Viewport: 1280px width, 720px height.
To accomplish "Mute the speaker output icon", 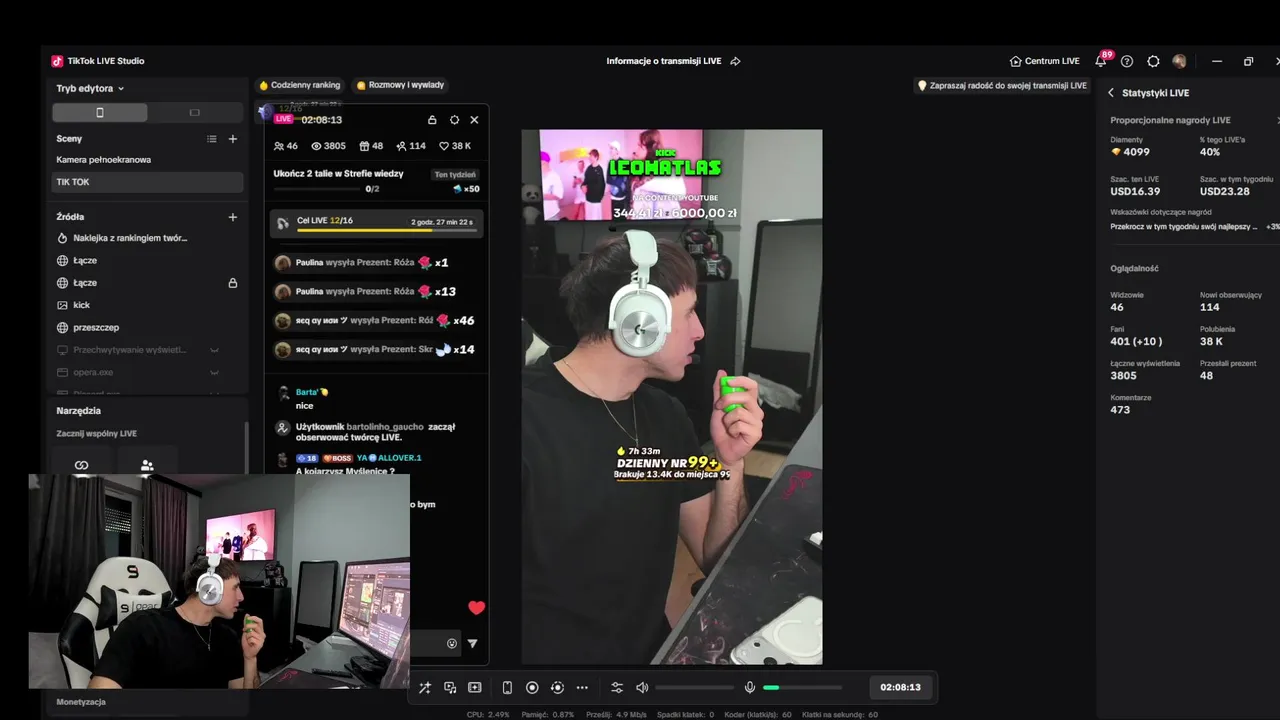I will (x=642, y=688).
